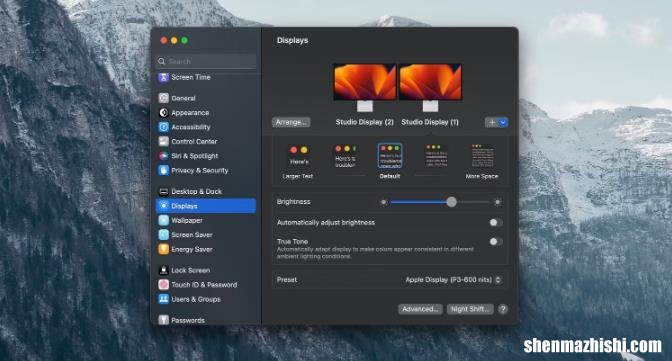
Task: Click the Lock Screen icon
Action: (x=163, y=270)
